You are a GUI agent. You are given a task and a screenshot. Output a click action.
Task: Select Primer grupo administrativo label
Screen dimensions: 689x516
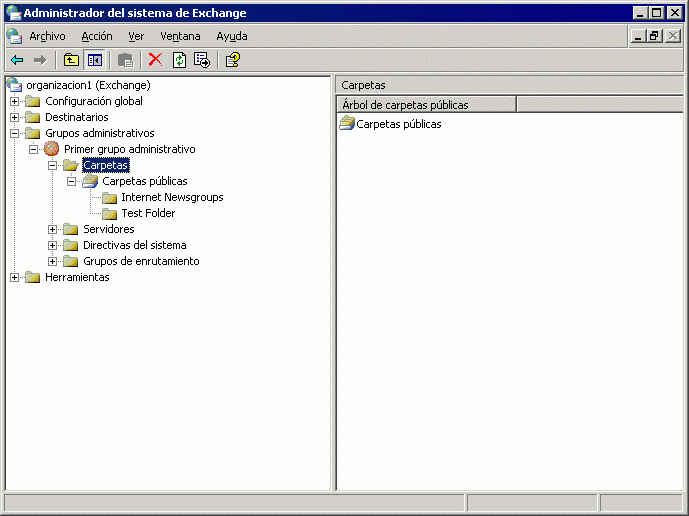[130, 149]
